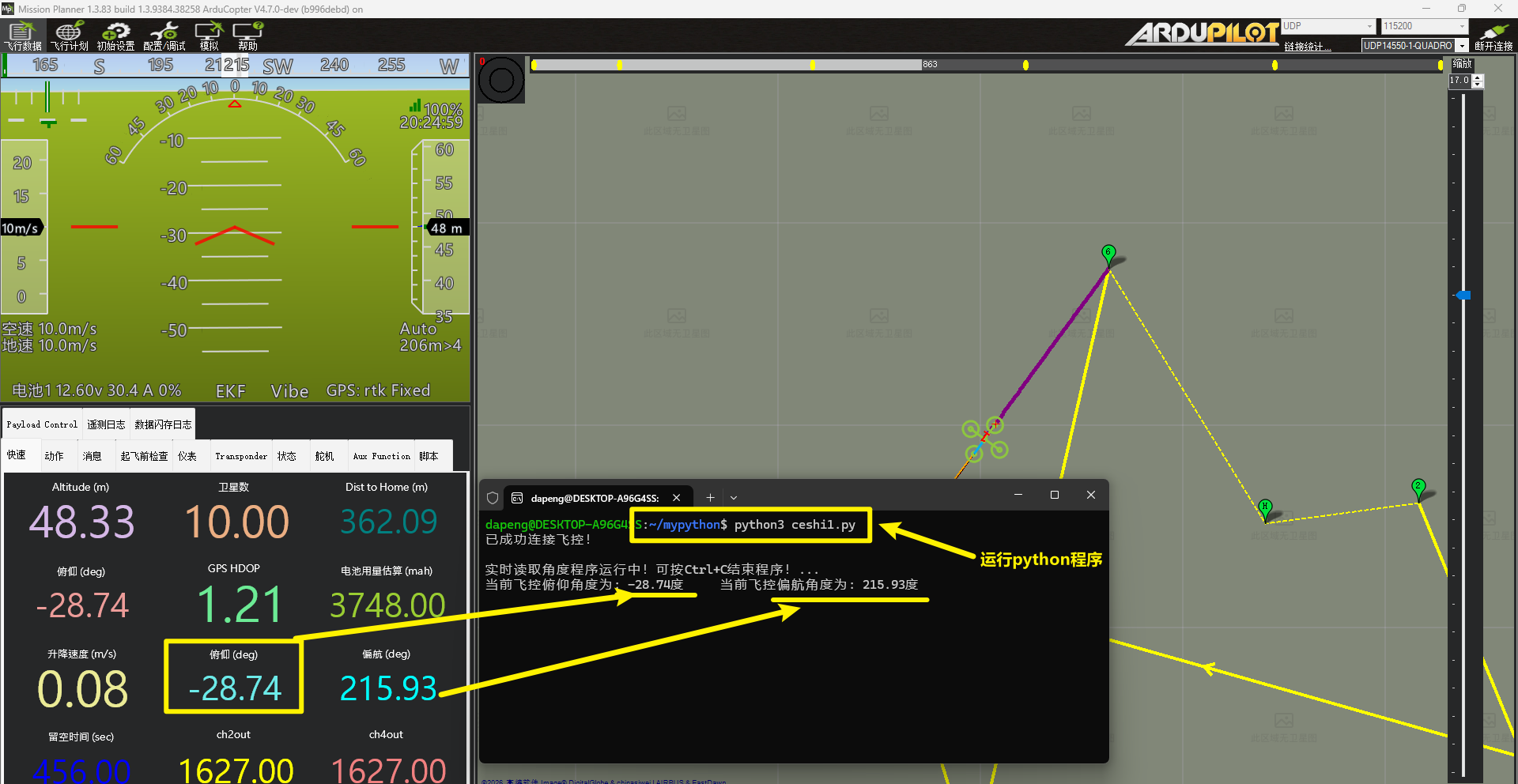The width and height of the screenshot is (1518, 784).
Task: Click green waypoint 6 marker on map
Action: (1108, 254)
